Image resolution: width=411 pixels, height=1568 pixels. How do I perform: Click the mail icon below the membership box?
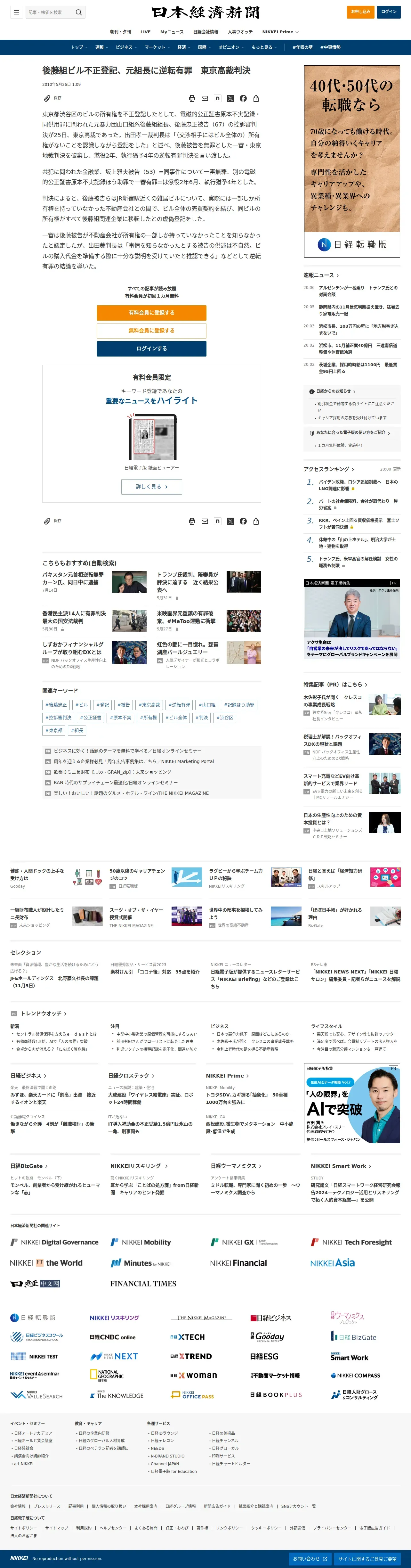coord(205,521)
